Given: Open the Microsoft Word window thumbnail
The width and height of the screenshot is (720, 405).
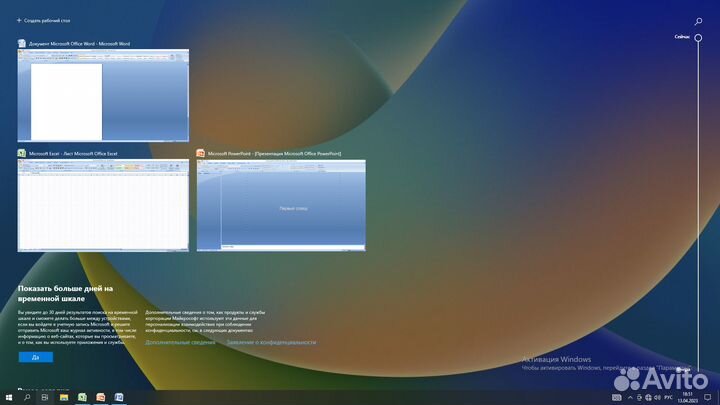Looking at the screenshot, I should (x=103, y=96).
